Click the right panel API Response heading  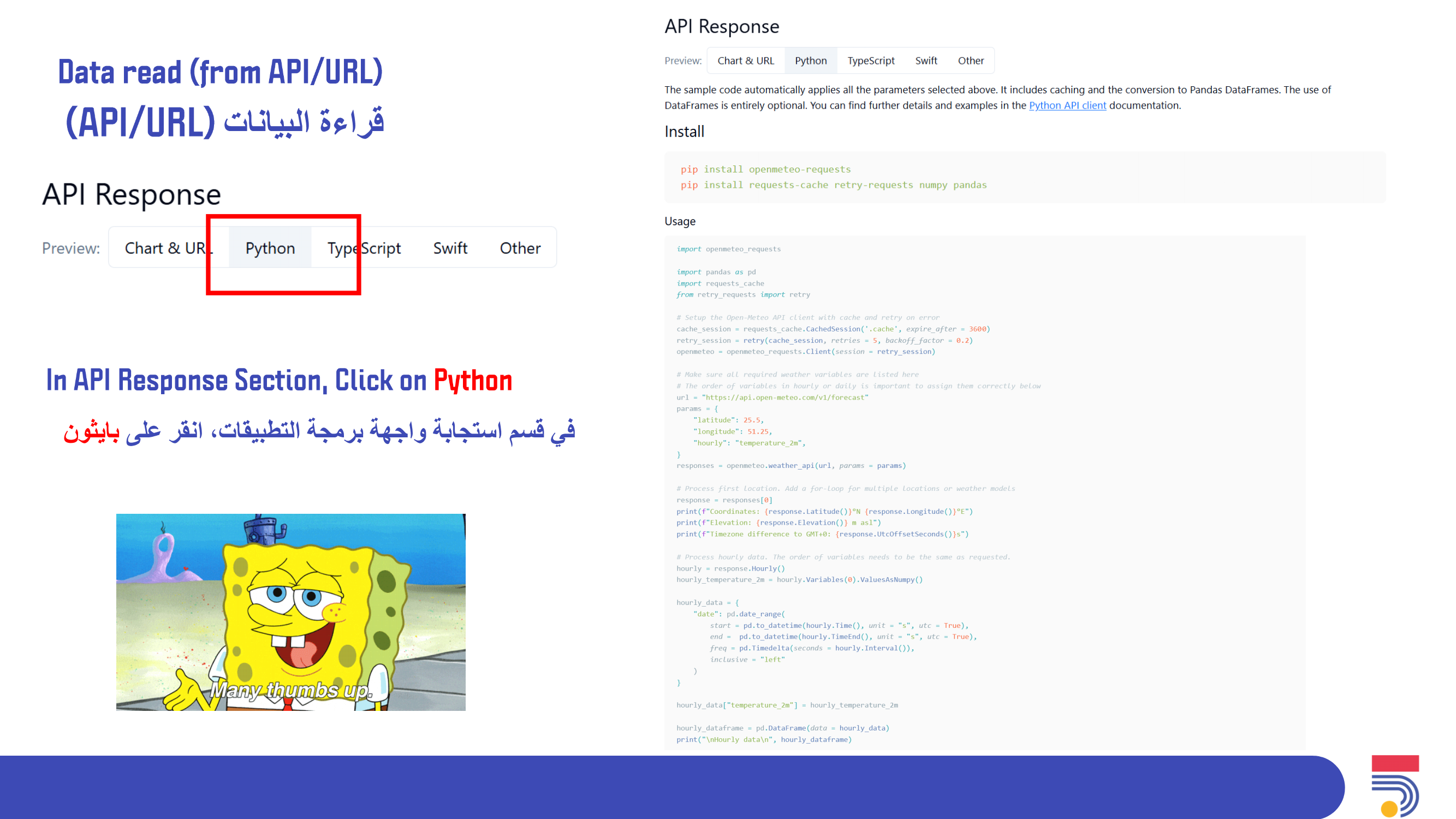(x=722, y=27)
